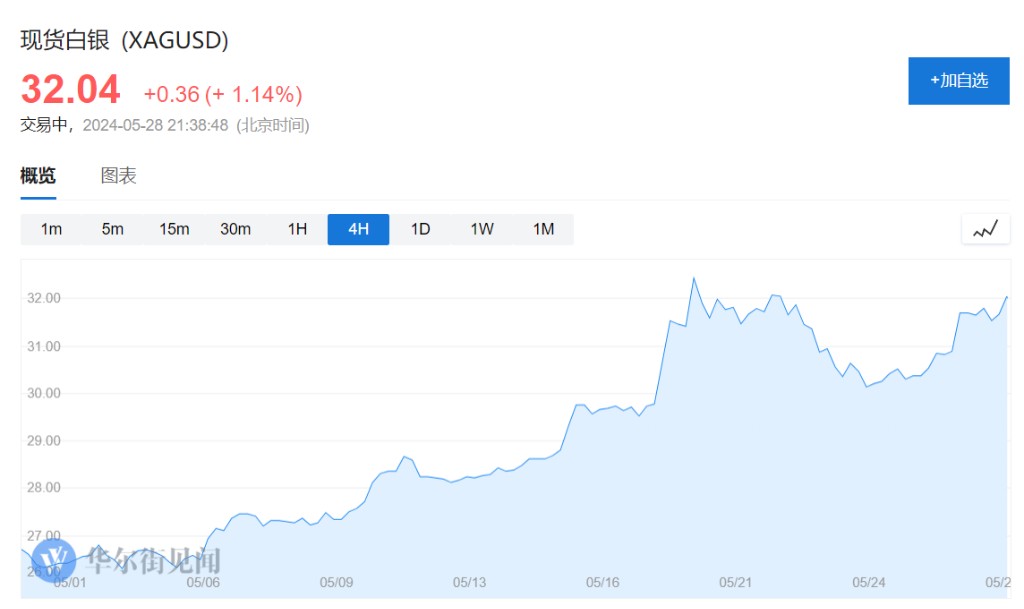Click the line chart type icon
1024x609 pixels.
pos(985,229)
